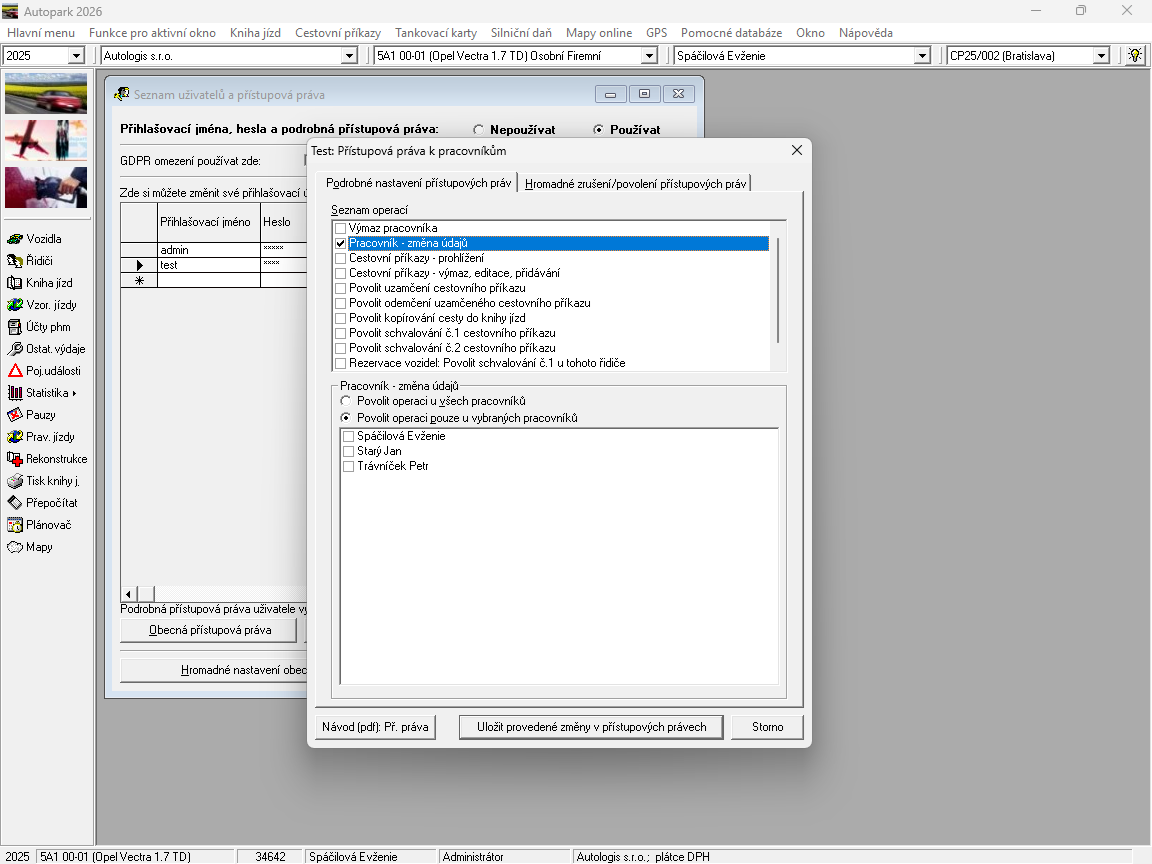Viewport: 1152px width, 864px height.
Task: Open the Autologis s.r.o. company dropdown
Action: tap(349, 56)
